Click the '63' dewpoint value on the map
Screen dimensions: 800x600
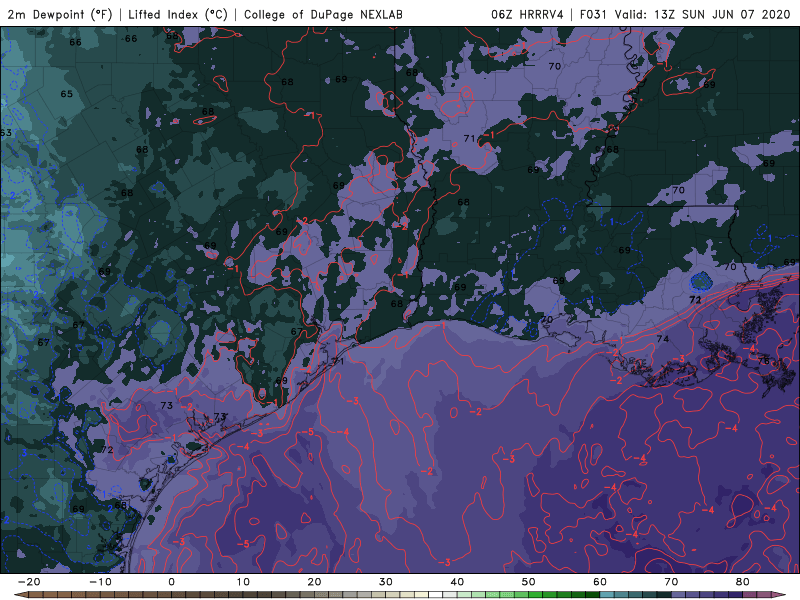(6, 133)
